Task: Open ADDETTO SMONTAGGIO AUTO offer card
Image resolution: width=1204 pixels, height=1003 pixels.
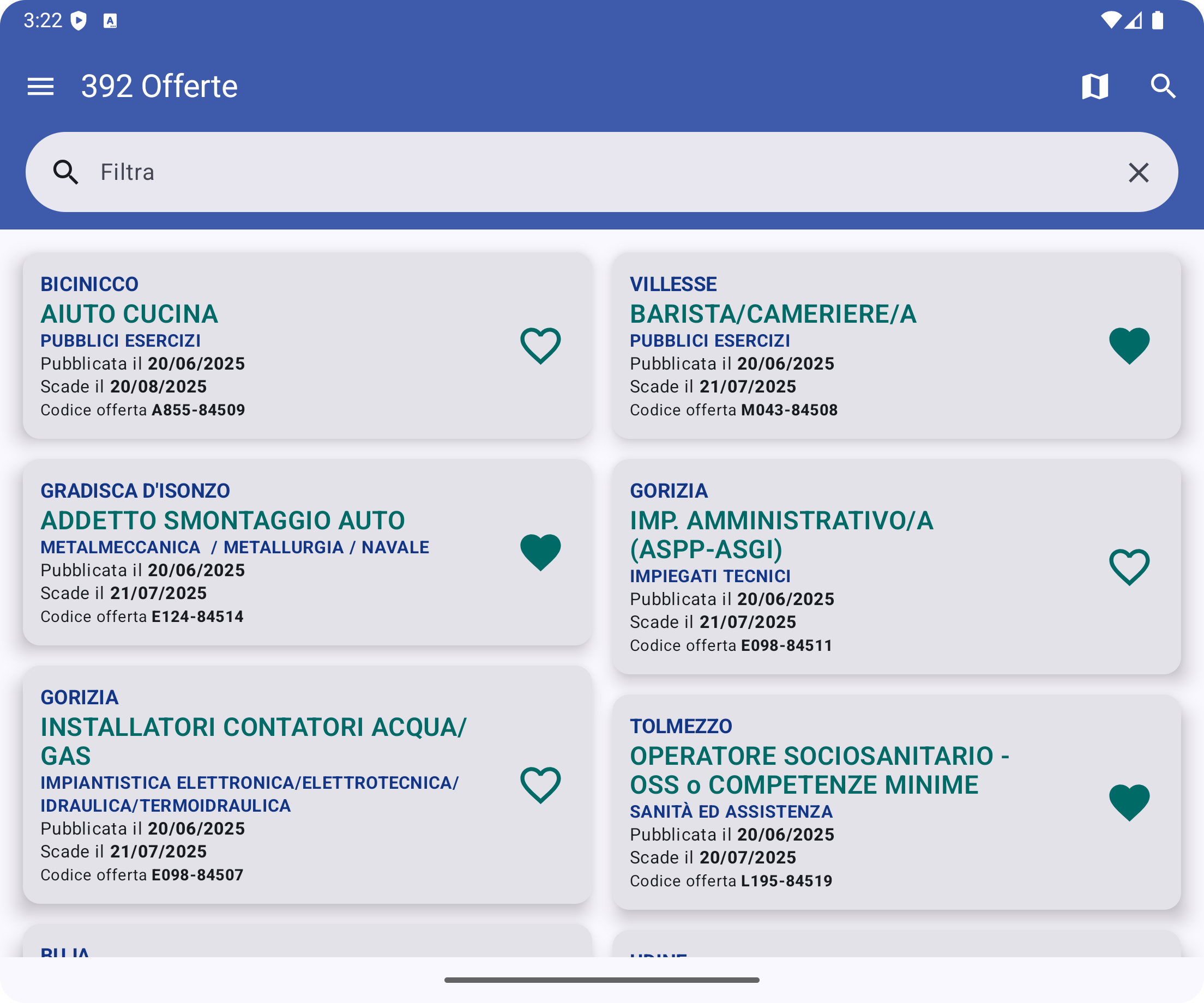Action: [x=222, y=521]
